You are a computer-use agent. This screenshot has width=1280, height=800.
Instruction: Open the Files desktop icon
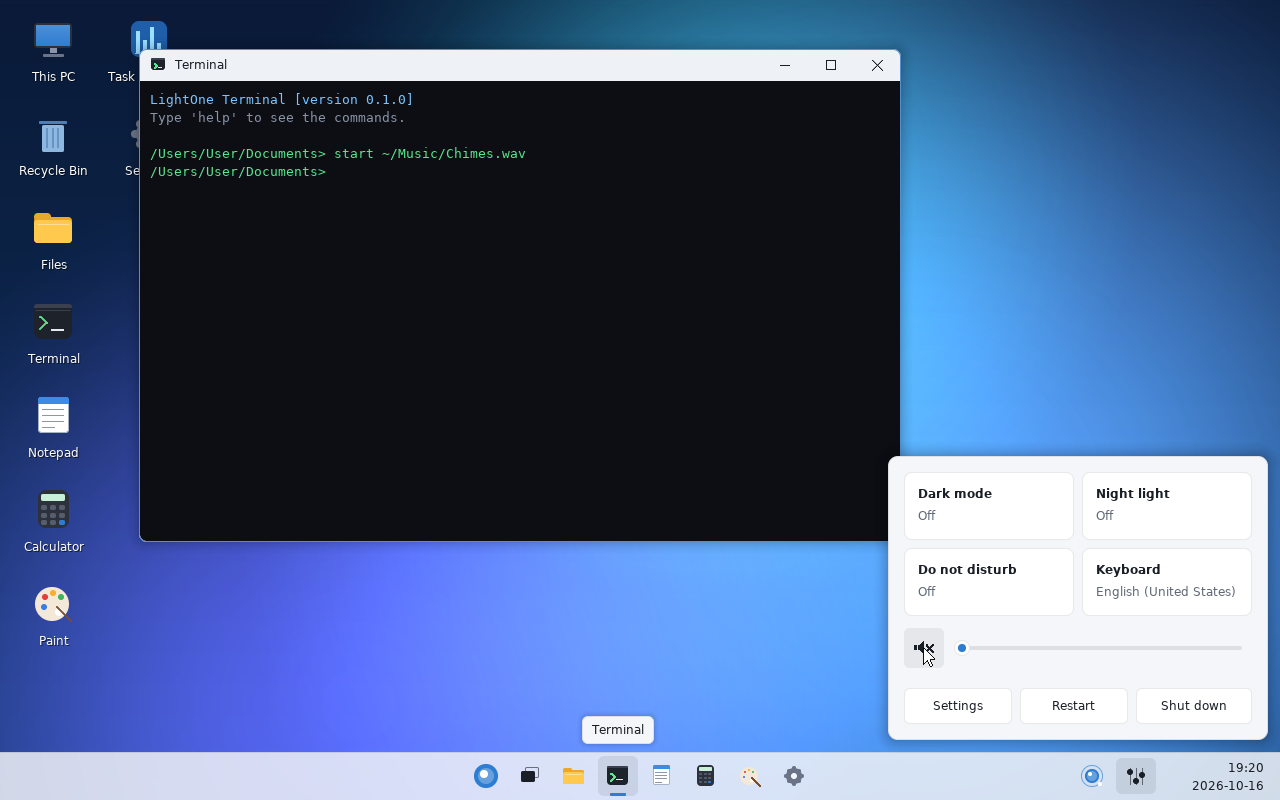coord(53,240)
